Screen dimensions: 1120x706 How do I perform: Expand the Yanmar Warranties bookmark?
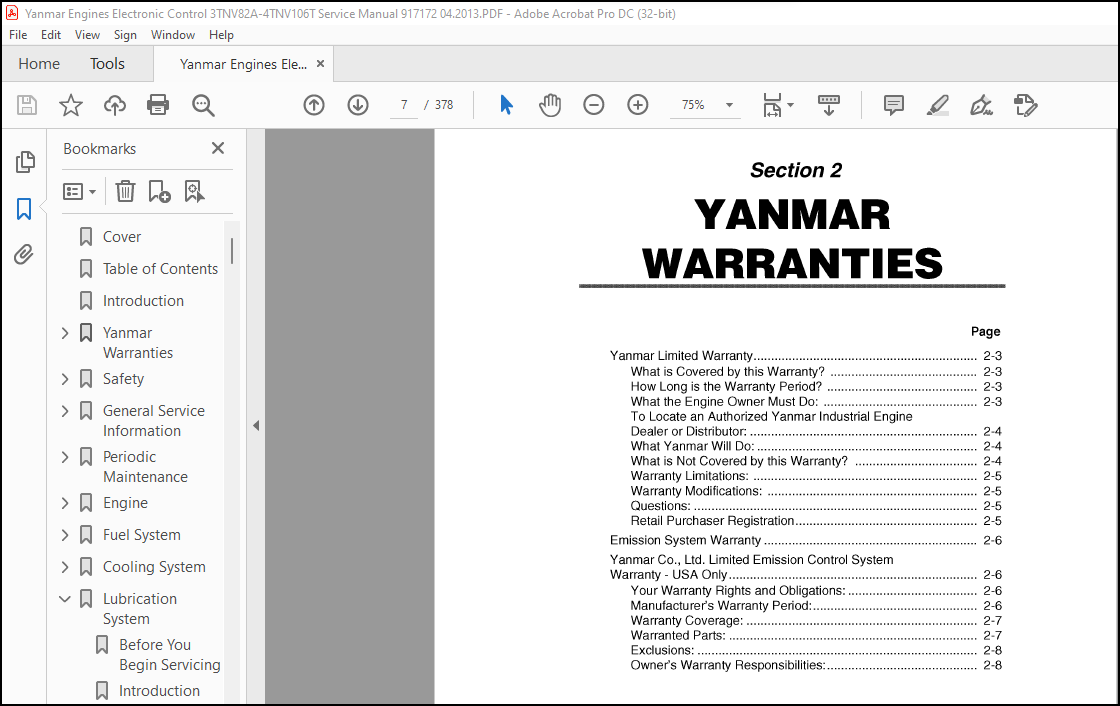point(65,333)
